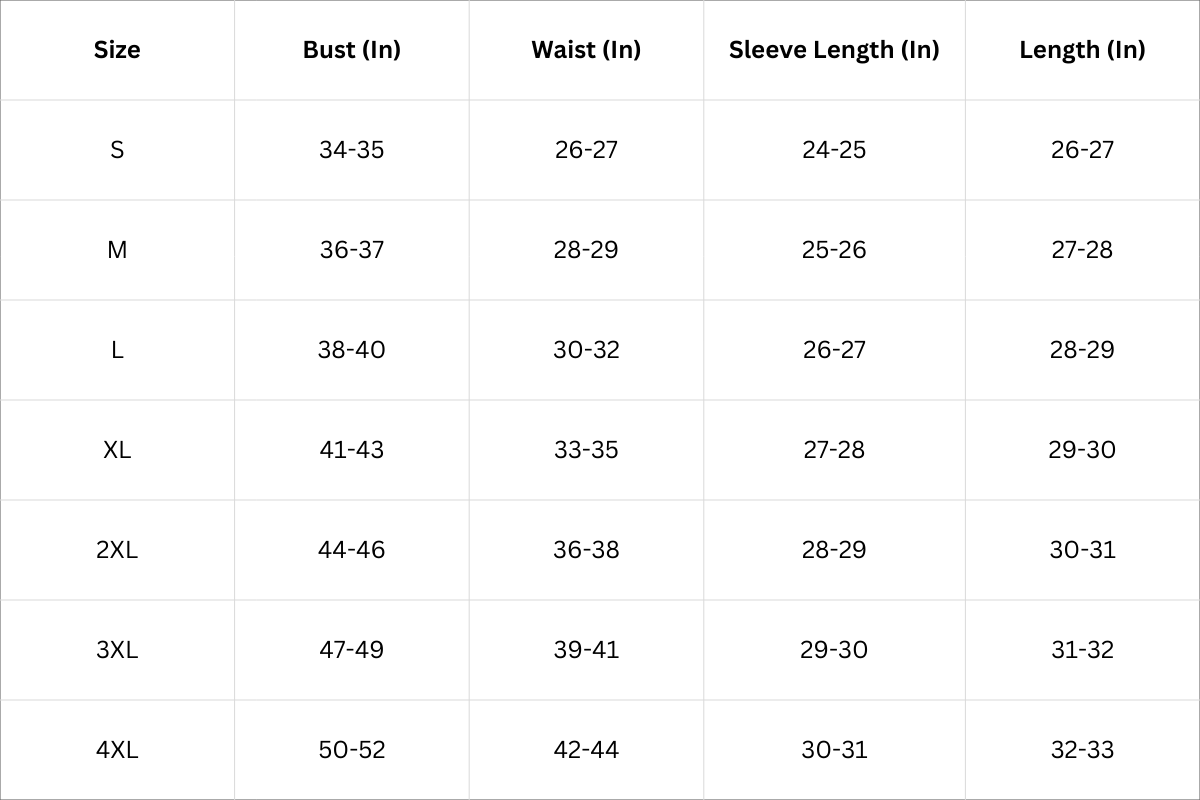Select the Length (In) column header

click(1082, 50)
